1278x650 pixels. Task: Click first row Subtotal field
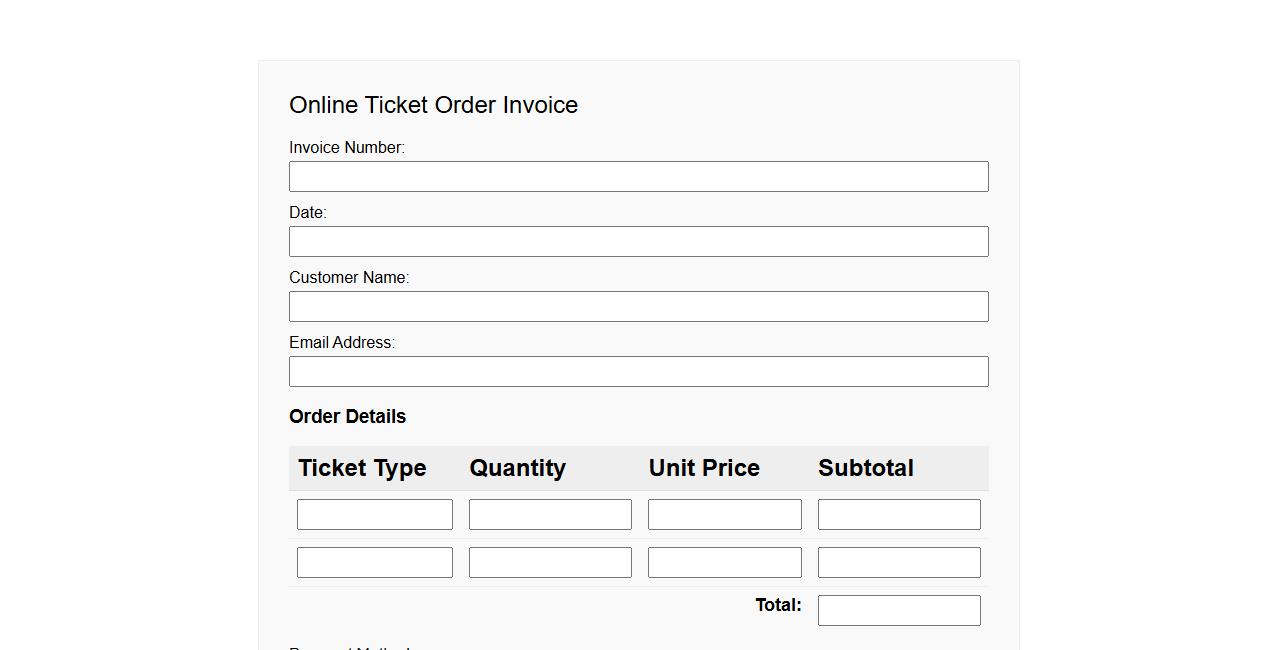pos(898,515)
